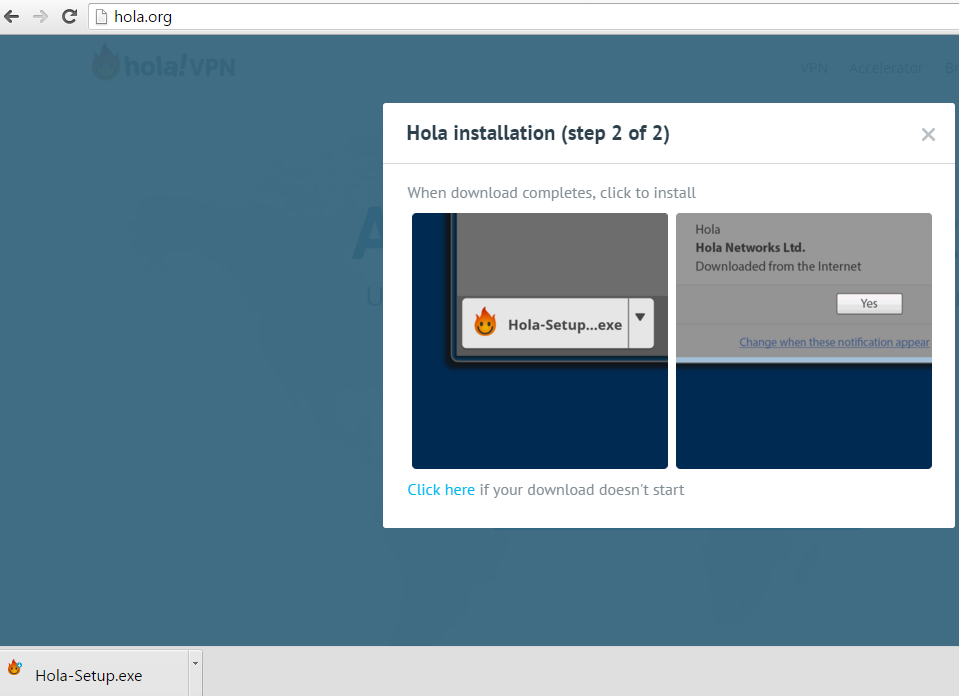Viewport: 959px width, 696px height.
Task: Click the 'Click here' download link
Action: (441, 490)
